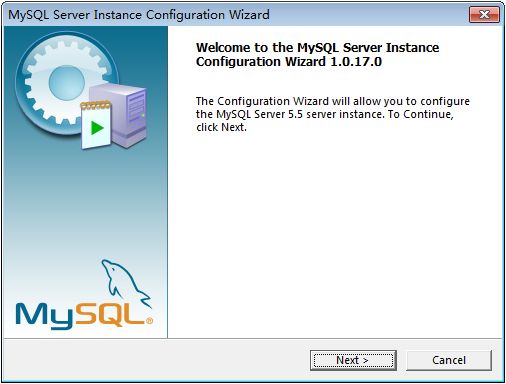Click the spiral binding on the notepad icon

(95, 105)
